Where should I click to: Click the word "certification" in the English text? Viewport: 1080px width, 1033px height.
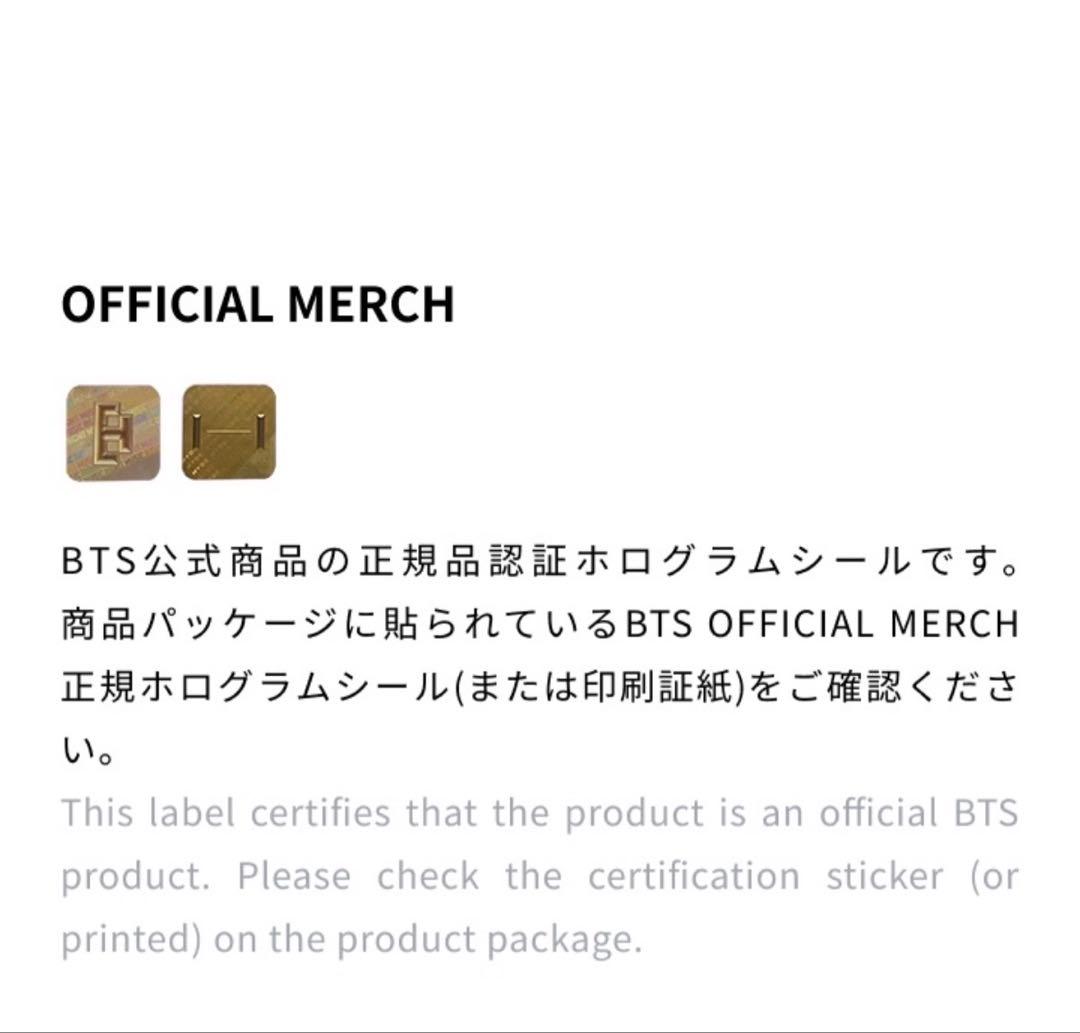click(x=693, y=877)
